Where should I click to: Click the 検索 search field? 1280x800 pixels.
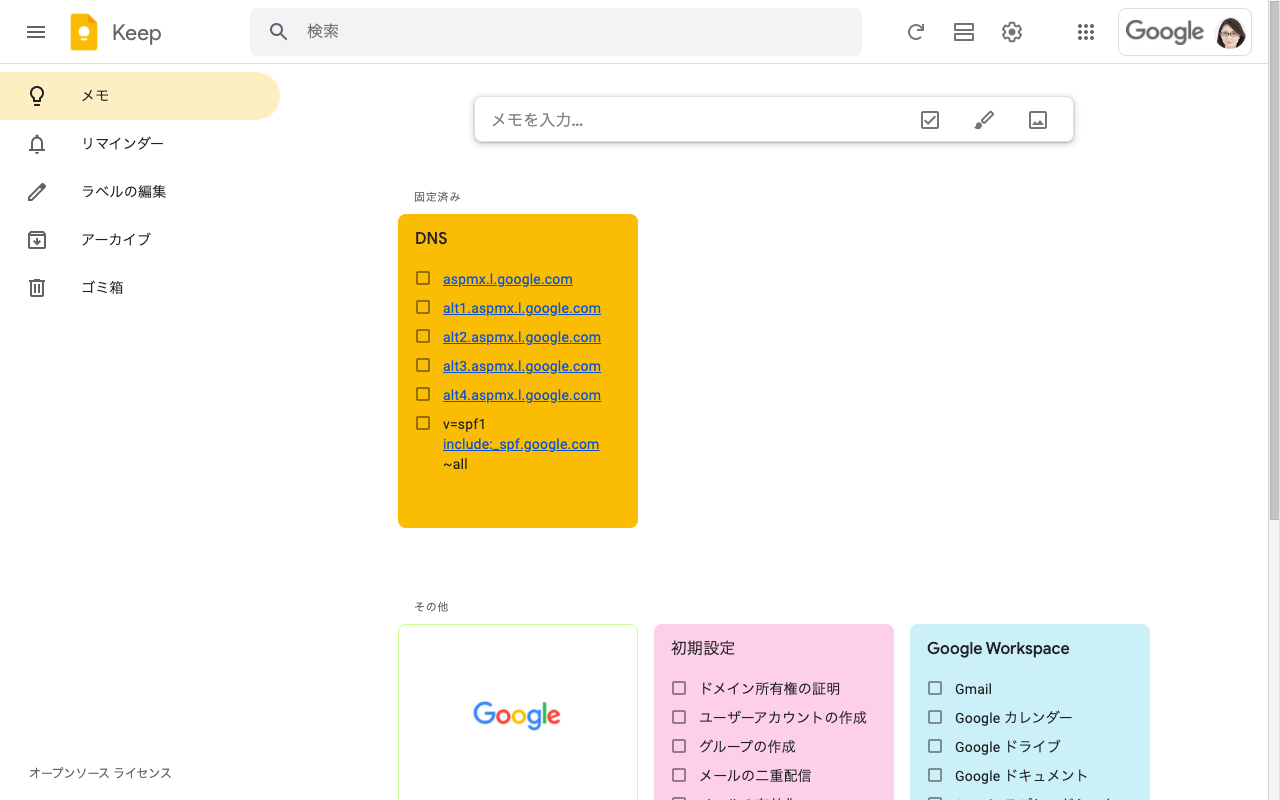coord(556,32)
